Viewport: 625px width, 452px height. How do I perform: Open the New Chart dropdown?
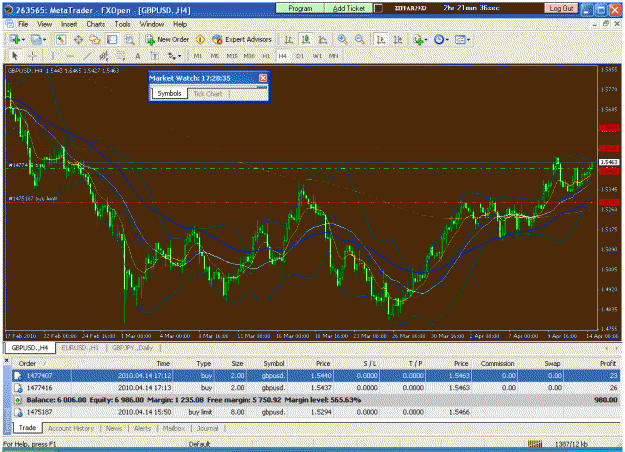(17, 39)
